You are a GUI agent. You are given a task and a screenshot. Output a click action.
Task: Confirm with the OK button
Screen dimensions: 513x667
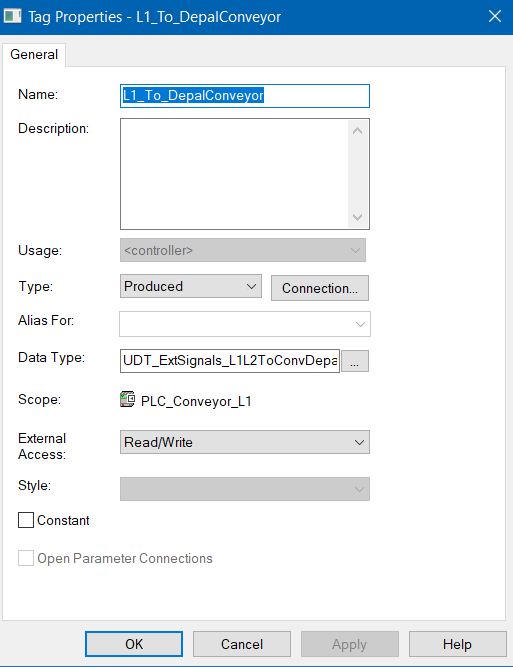pos(134,644)
